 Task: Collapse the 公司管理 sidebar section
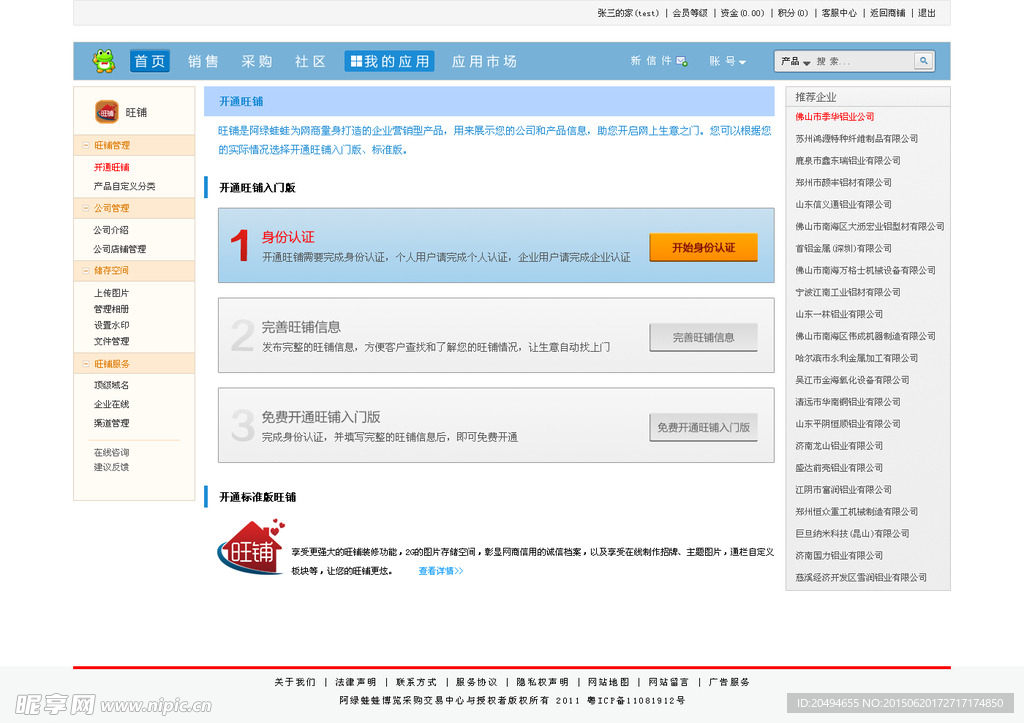[x=86, y=208]
